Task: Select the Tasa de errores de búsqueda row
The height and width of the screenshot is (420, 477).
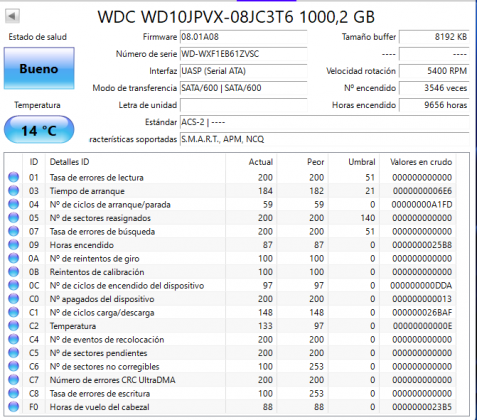Action: [230, 231]
